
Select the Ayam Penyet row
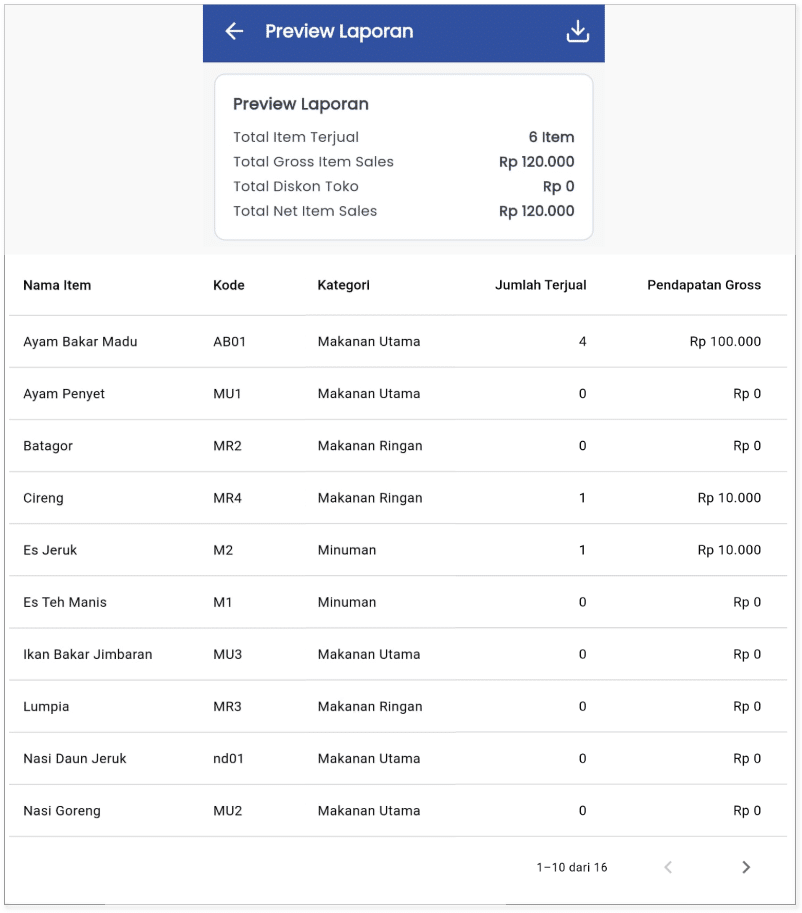click(x=398, y=394)
